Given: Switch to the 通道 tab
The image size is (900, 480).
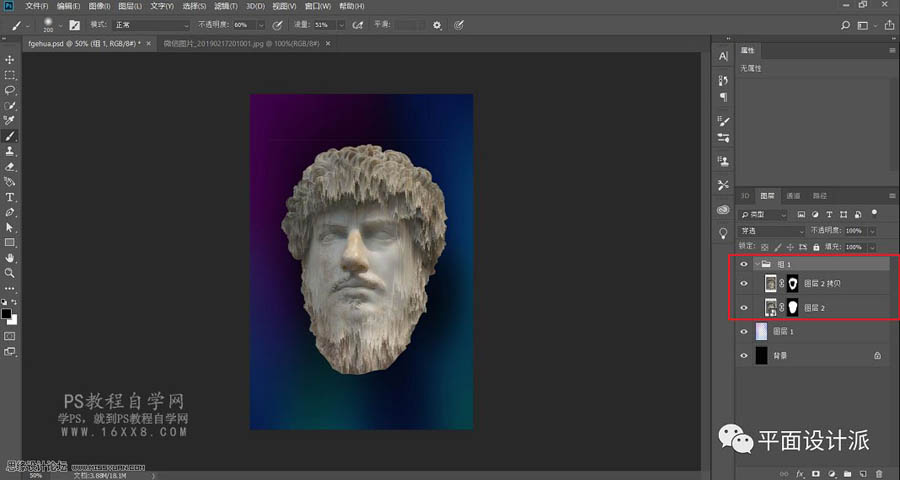Looking at the screenshot, I should [x=793, y=196].
